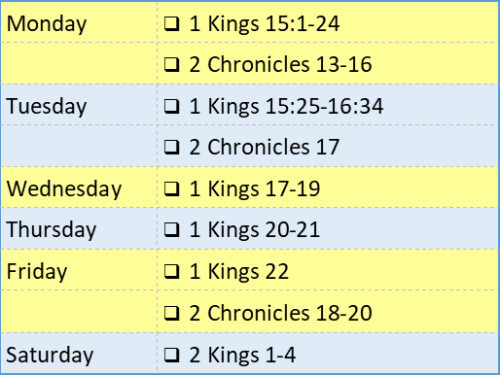Click the 2 Kings 1-4 reading text
500x375 pixels.
pyautogui.click(x=243, y=355)
